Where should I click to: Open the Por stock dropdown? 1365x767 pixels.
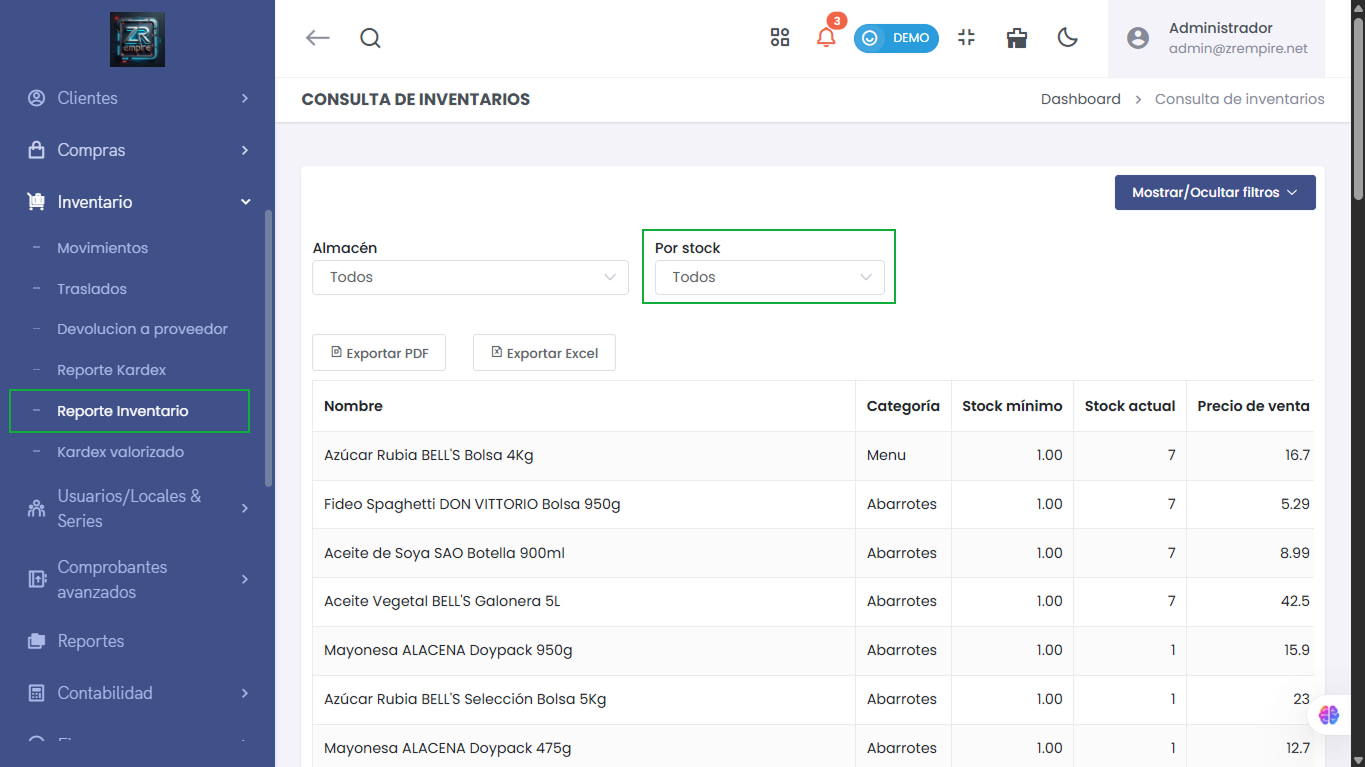769,277
